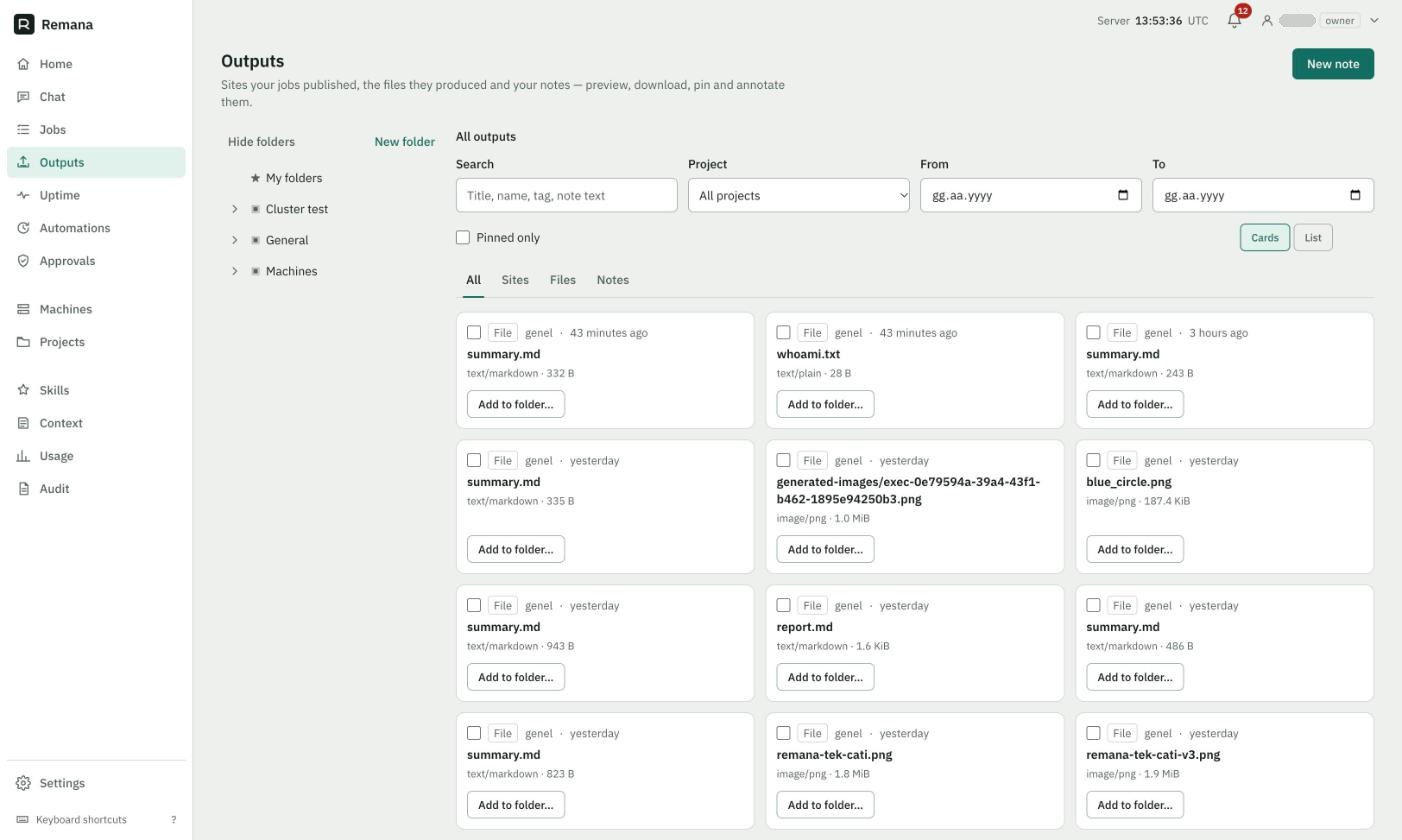Open the Skills star icon
This screenshot has height=840, width=1402.
coord(23,390)
